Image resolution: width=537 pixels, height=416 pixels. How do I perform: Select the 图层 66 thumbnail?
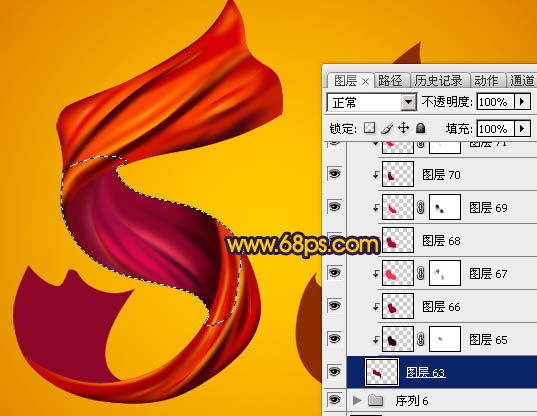(398, 306)
